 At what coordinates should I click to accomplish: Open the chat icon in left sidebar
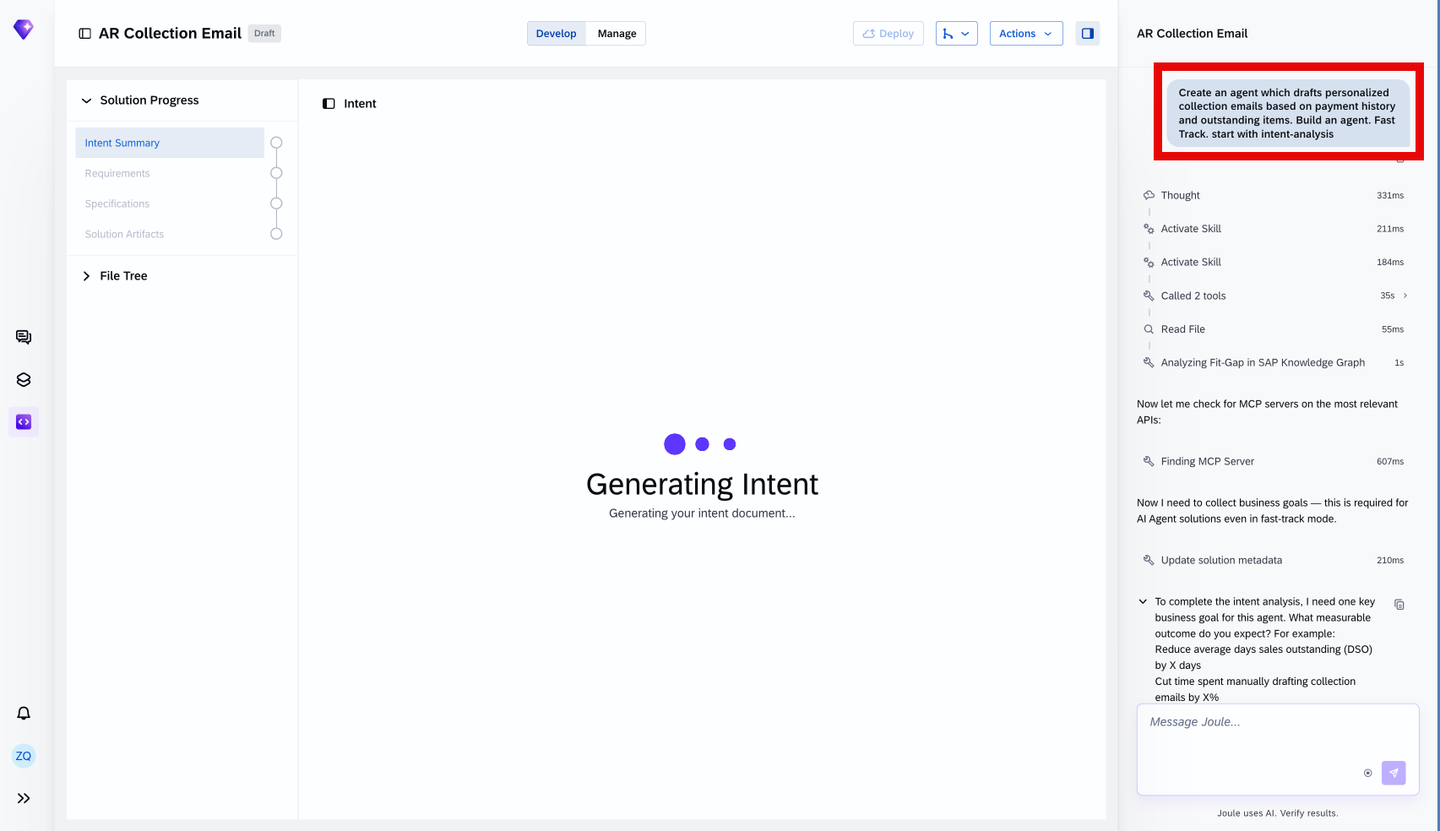(x=23, y=337)
